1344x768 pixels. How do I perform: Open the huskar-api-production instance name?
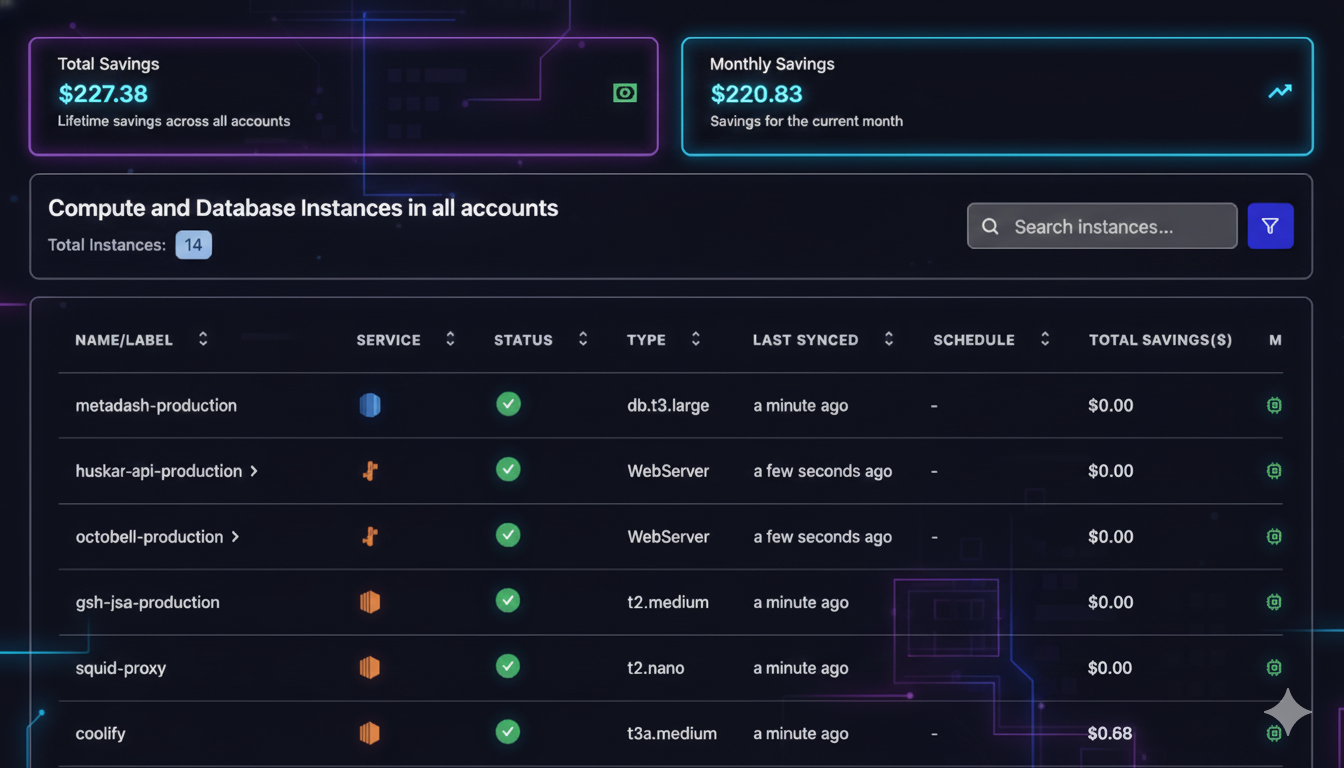(x=159, y=471)
